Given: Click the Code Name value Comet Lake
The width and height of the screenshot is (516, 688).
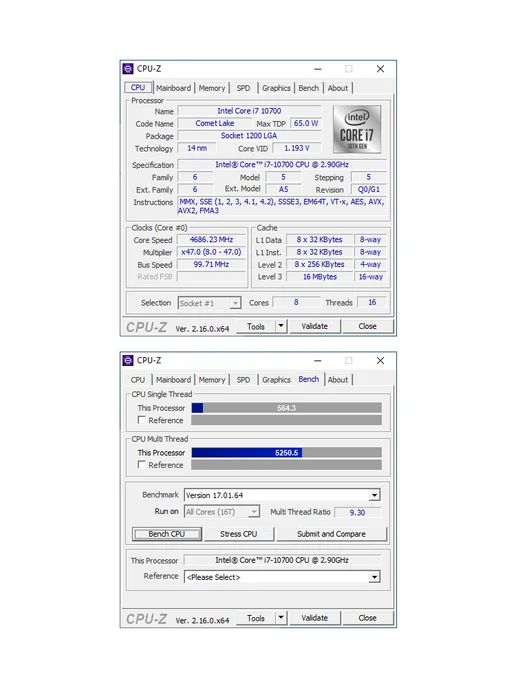Looking at the screenshot, I should click(x=215, y=123).
